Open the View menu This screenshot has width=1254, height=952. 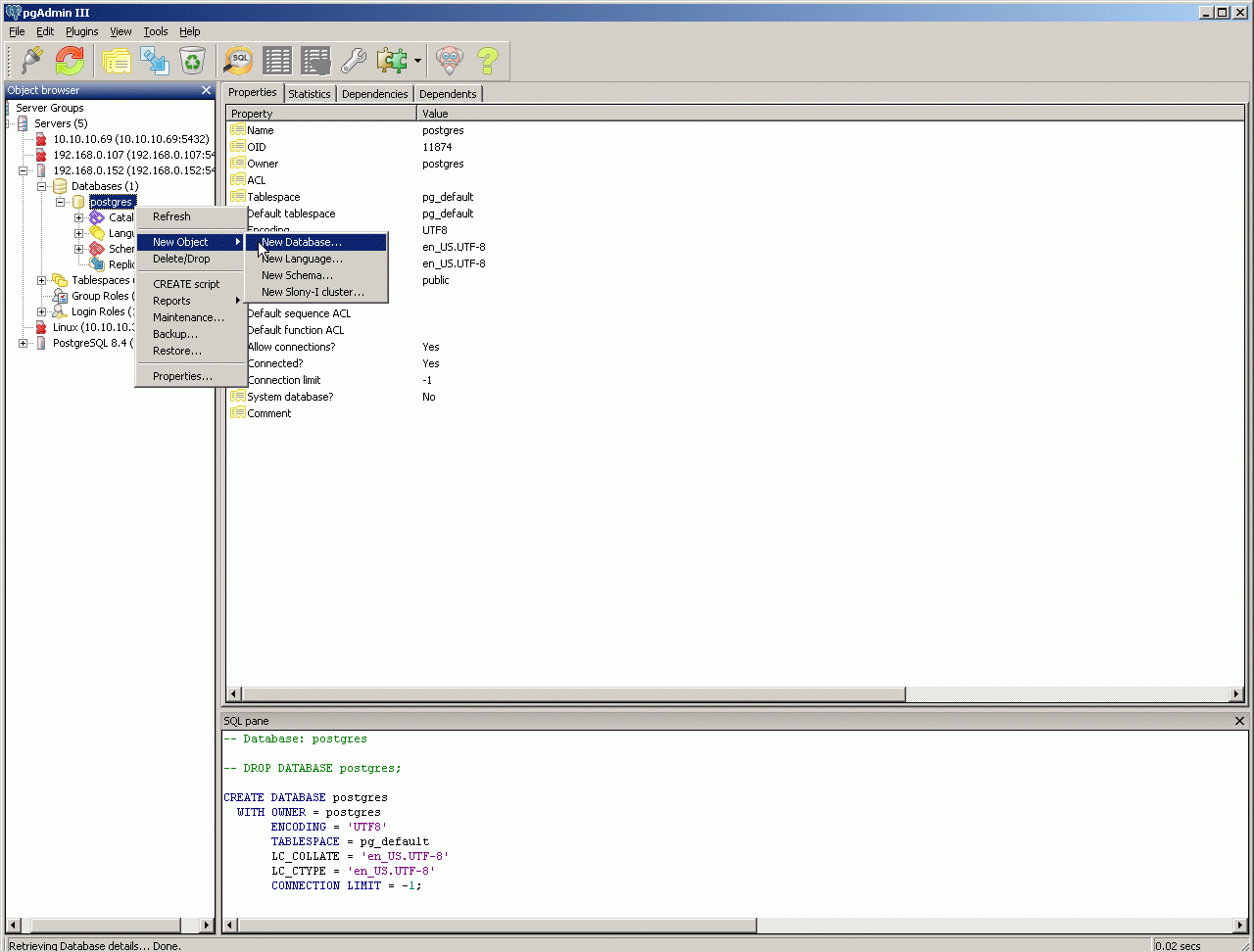pyautogui.click(x=121, y=31)
